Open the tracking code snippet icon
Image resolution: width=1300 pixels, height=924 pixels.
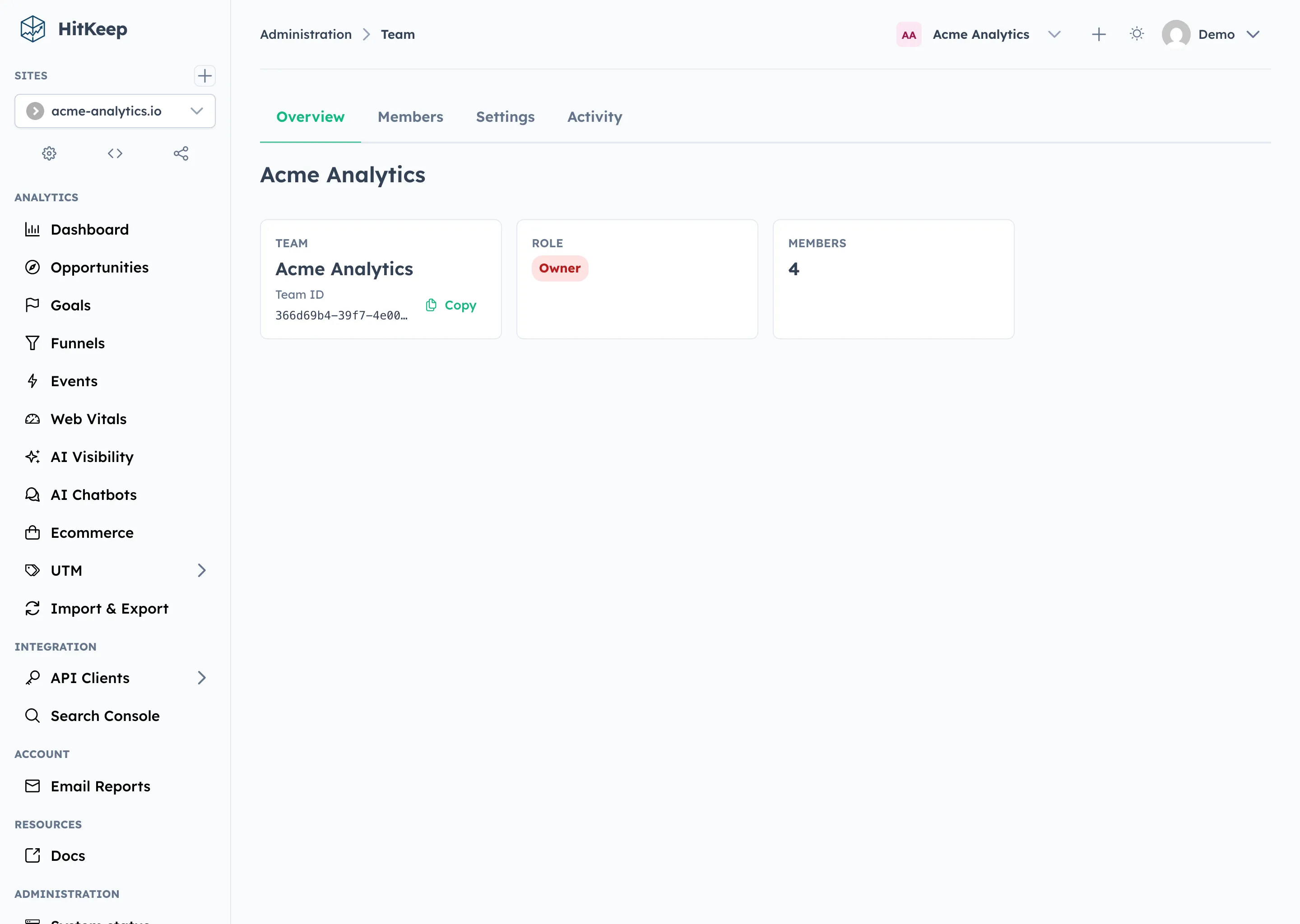(115, 153)
